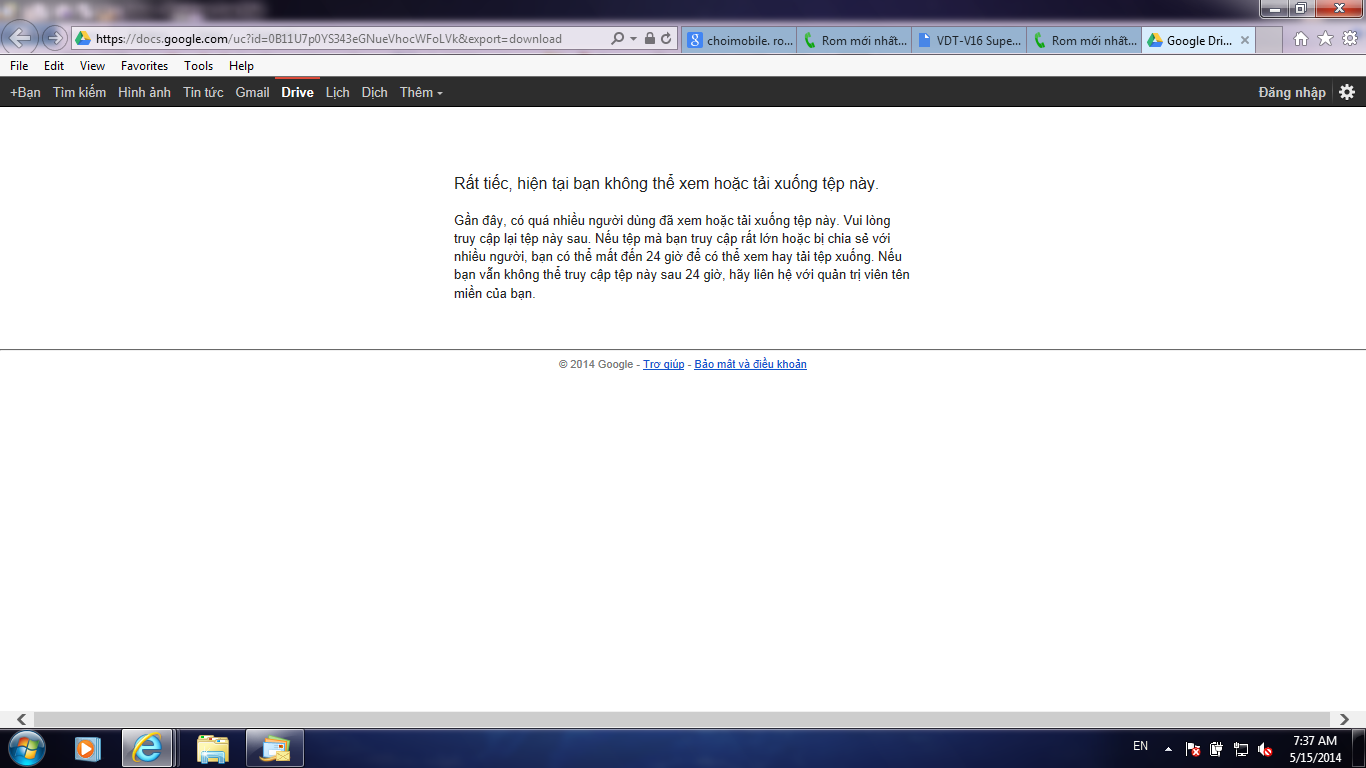Show hidden system tray icons
Image resolution: width=1366 pixels, height=768 pixels.
[x=1167, y=749]
